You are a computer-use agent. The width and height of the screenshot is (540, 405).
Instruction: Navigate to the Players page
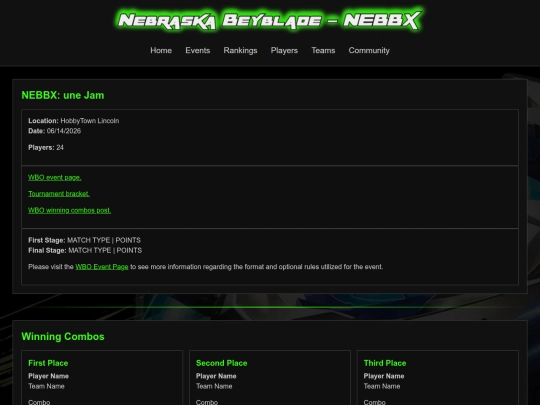(x=284, y=51)
